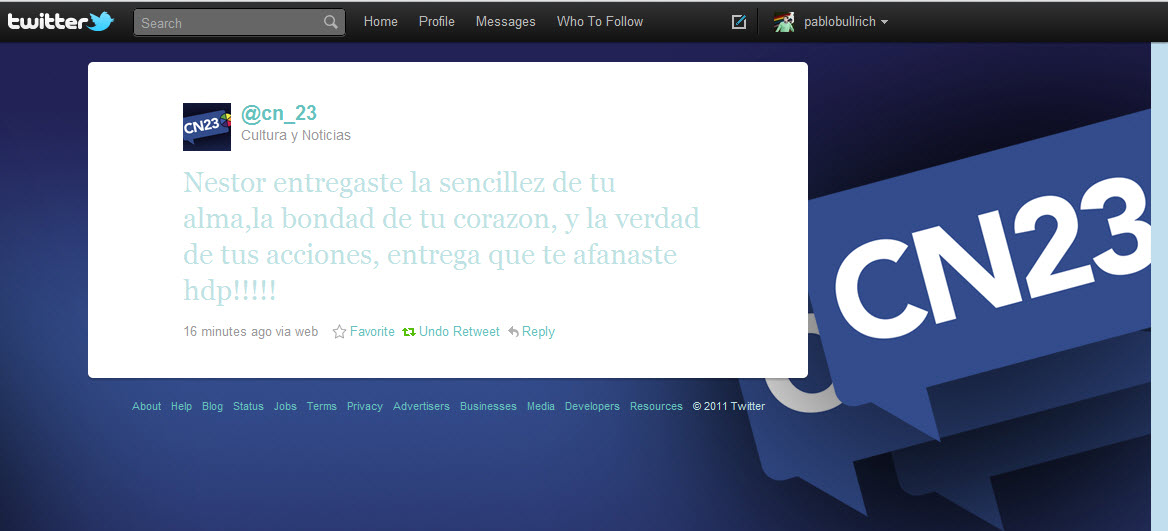Click the '© 2011 Twitter' footer text

point(729,407)
